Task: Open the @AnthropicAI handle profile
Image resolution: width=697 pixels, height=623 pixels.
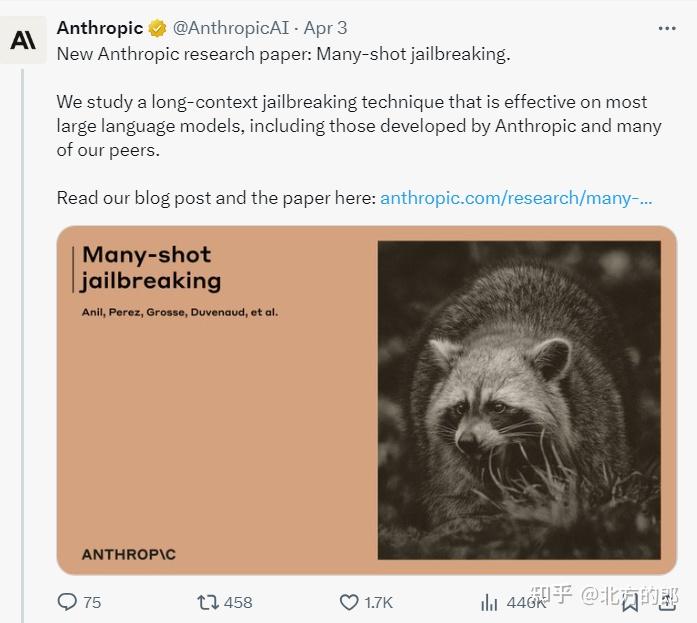Action: (x=231, y=29)
